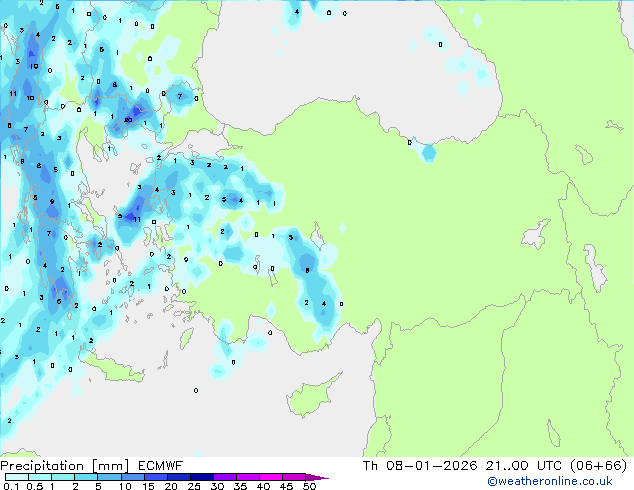Viewport: 634px width, 490px height.
Task: Pick the 35–40 mm violet legend swatch
Action: [247, 477]
